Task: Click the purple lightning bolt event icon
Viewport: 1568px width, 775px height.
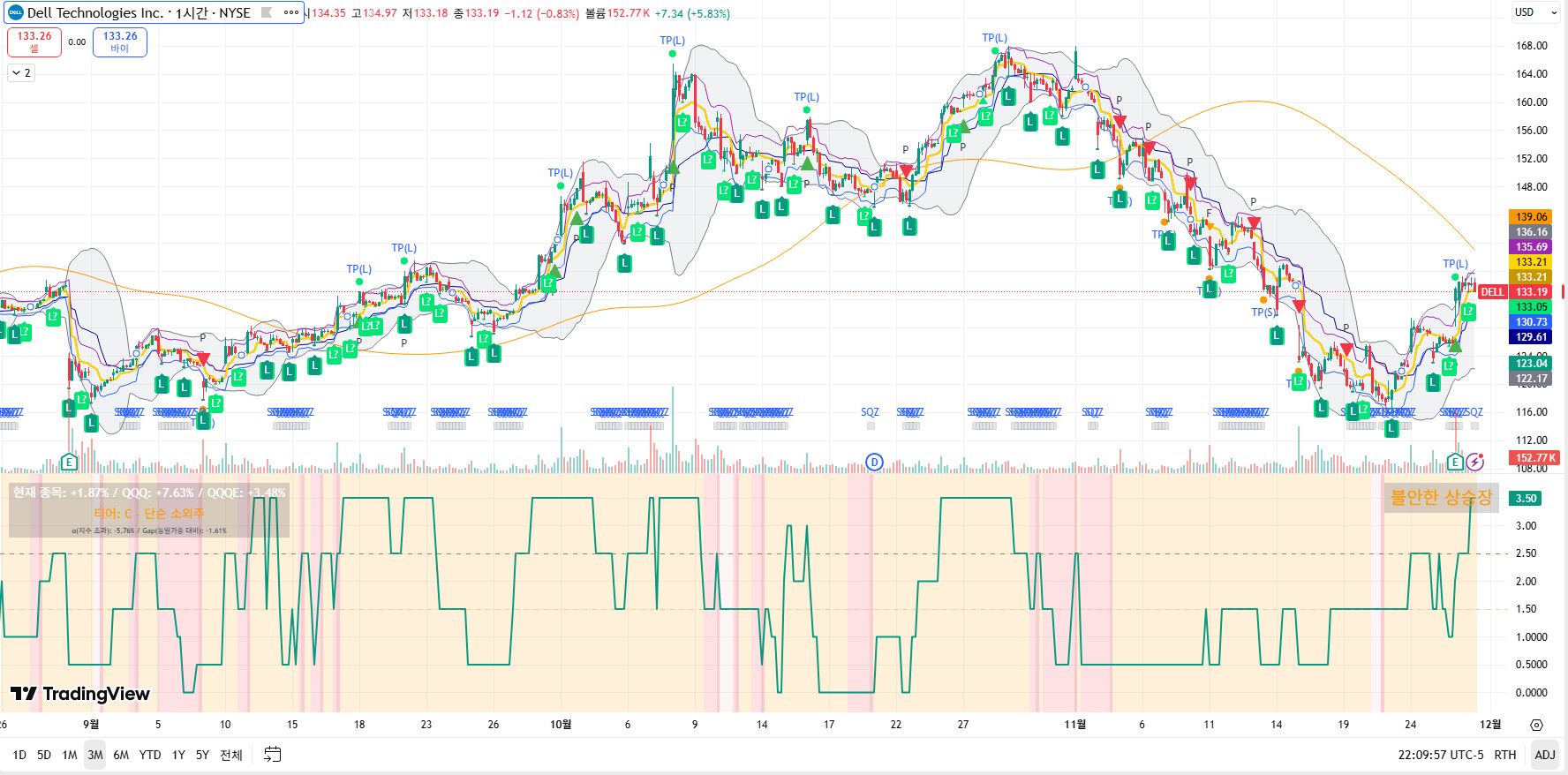Action: 1474,462
